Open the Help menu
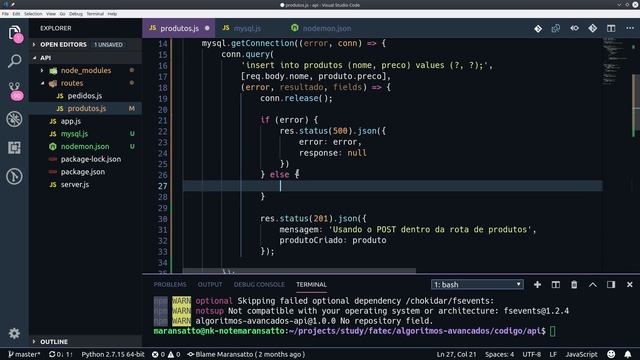The image size is (640, 360). click(112, 14)
